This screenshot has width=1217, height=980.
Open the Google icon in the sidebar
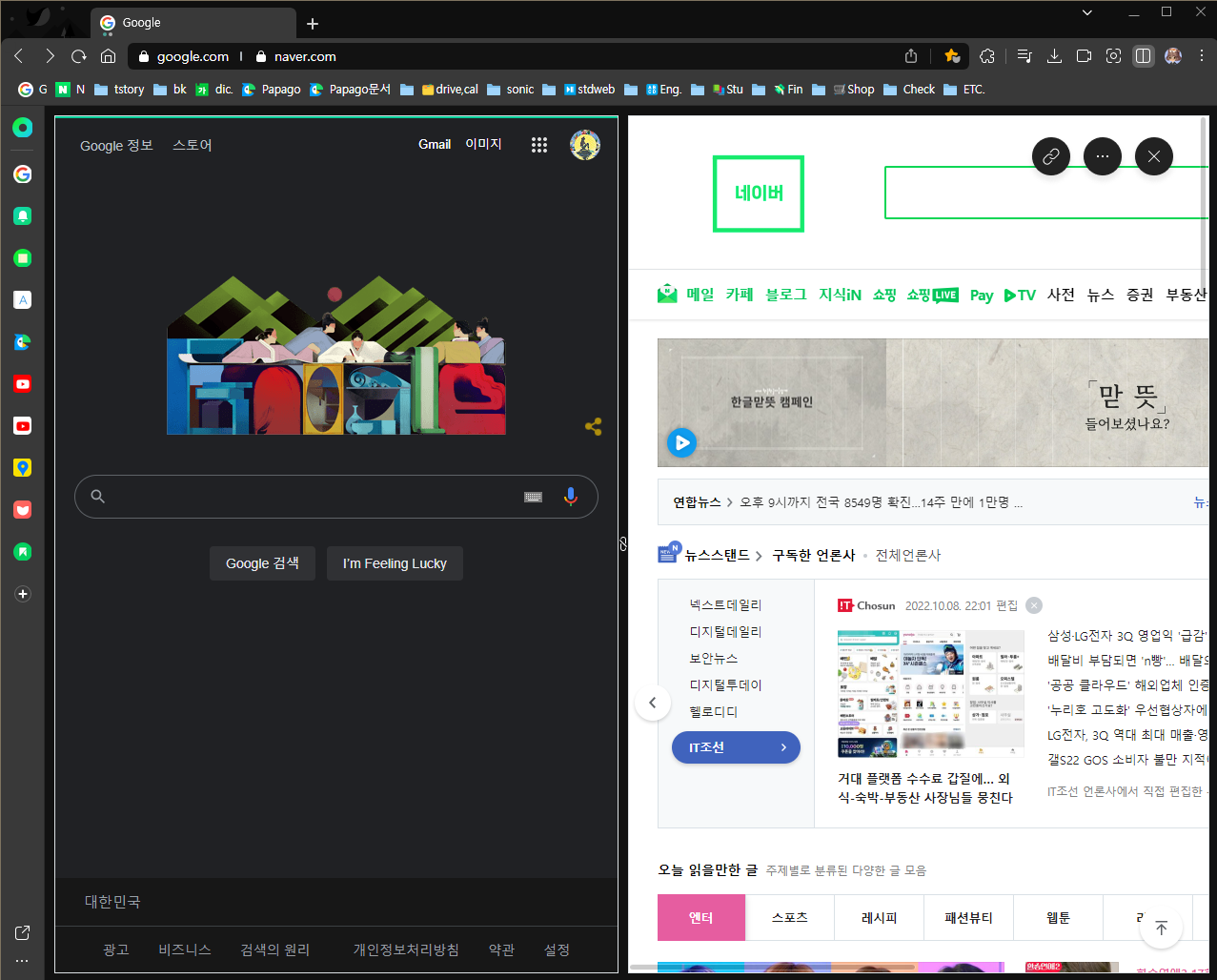click(23, 174)
